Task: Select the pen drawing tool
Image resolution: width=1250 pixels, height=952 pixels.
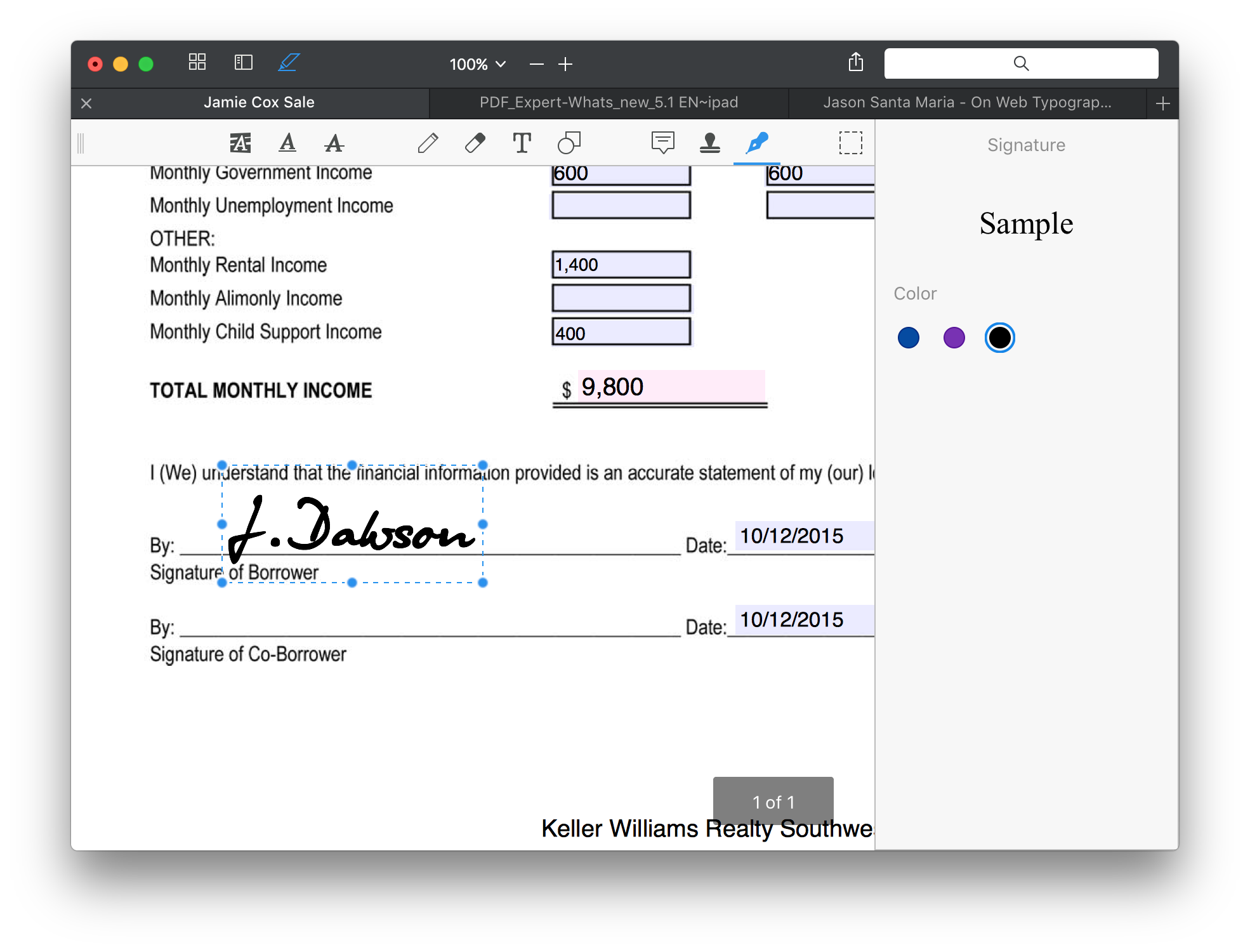Action: (428, 143)
